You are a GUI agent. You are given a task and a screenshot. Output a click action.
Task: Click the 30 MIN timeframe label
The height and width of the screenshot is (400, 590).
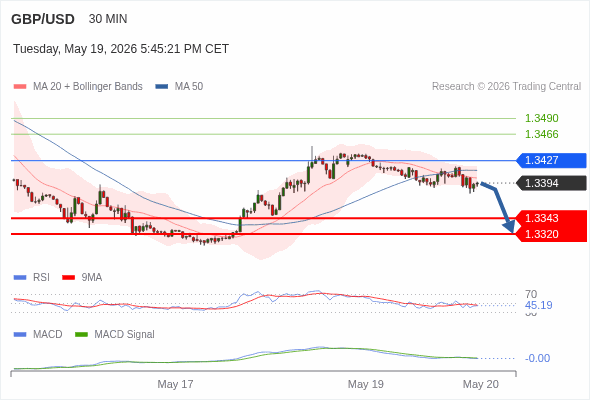click(108, 19)
